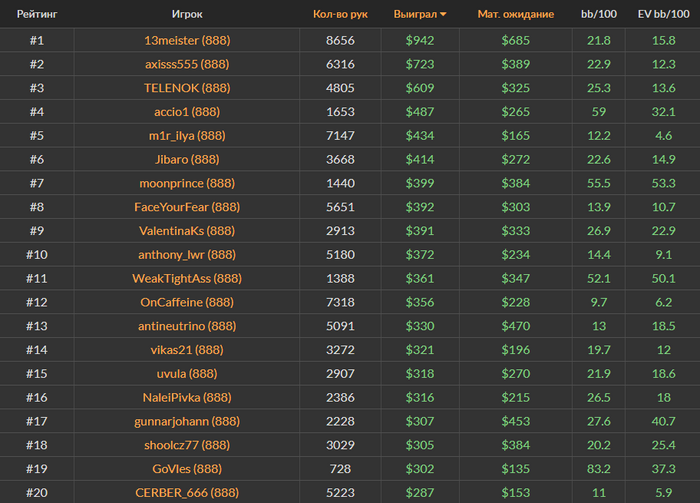Viewport: 700px width, 503px height.
Task: Open accio1 (888) player link
Action: click(x=186, y=112)
